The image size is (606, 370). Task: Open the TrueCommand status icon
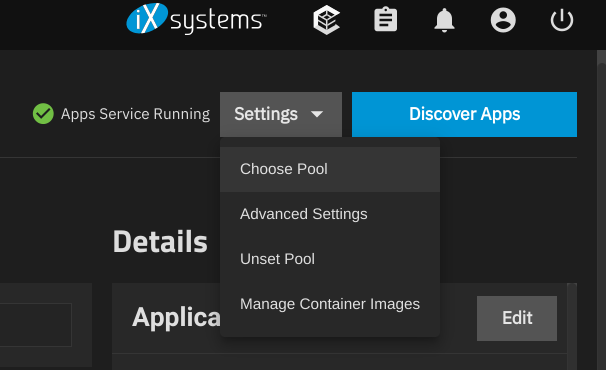tap(327, 20)
